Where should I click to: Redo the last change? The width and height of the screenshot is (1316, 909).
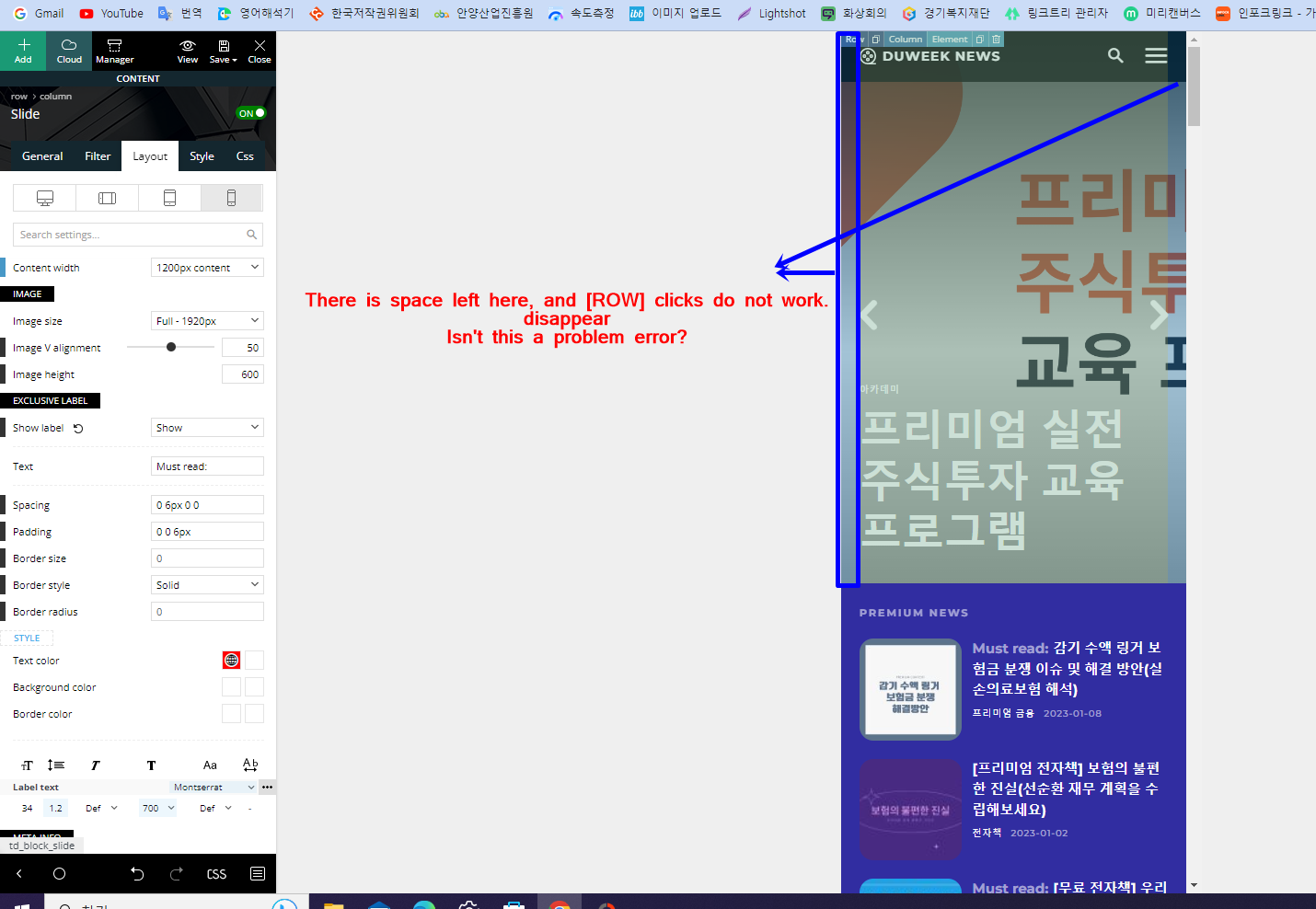177,873
